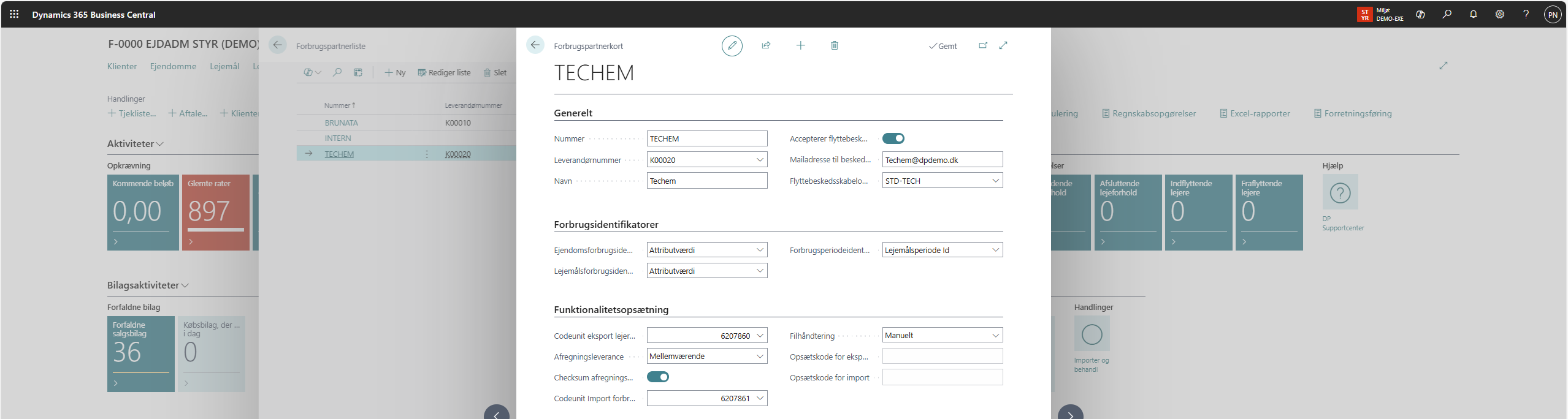
Task: Open the Forbrugsperiodeidentifikator dropdown
Action: 995,250
